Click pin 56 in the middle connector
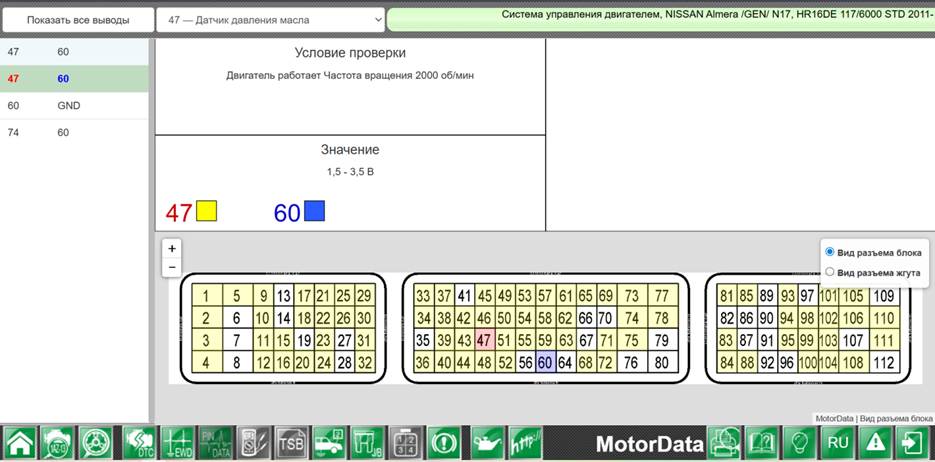 (525, 362)
